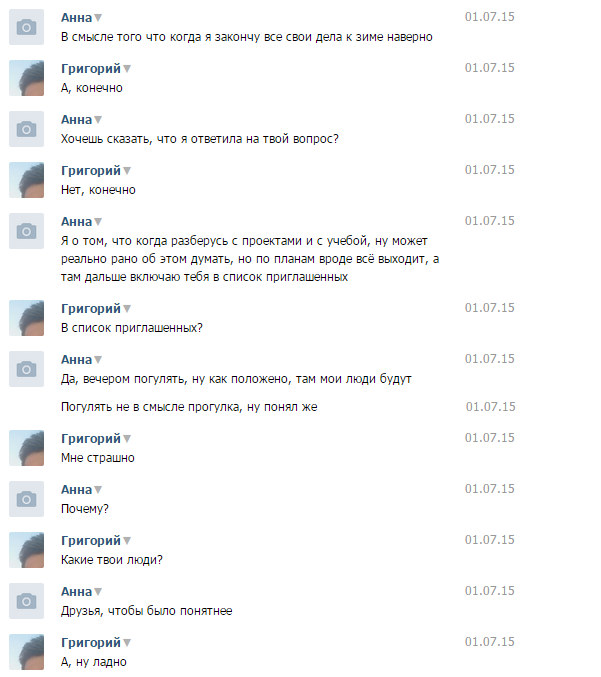Click date stamp of the "В список приглашенных?" message
This screenshot has height=677, width=601.
(490, 308)
